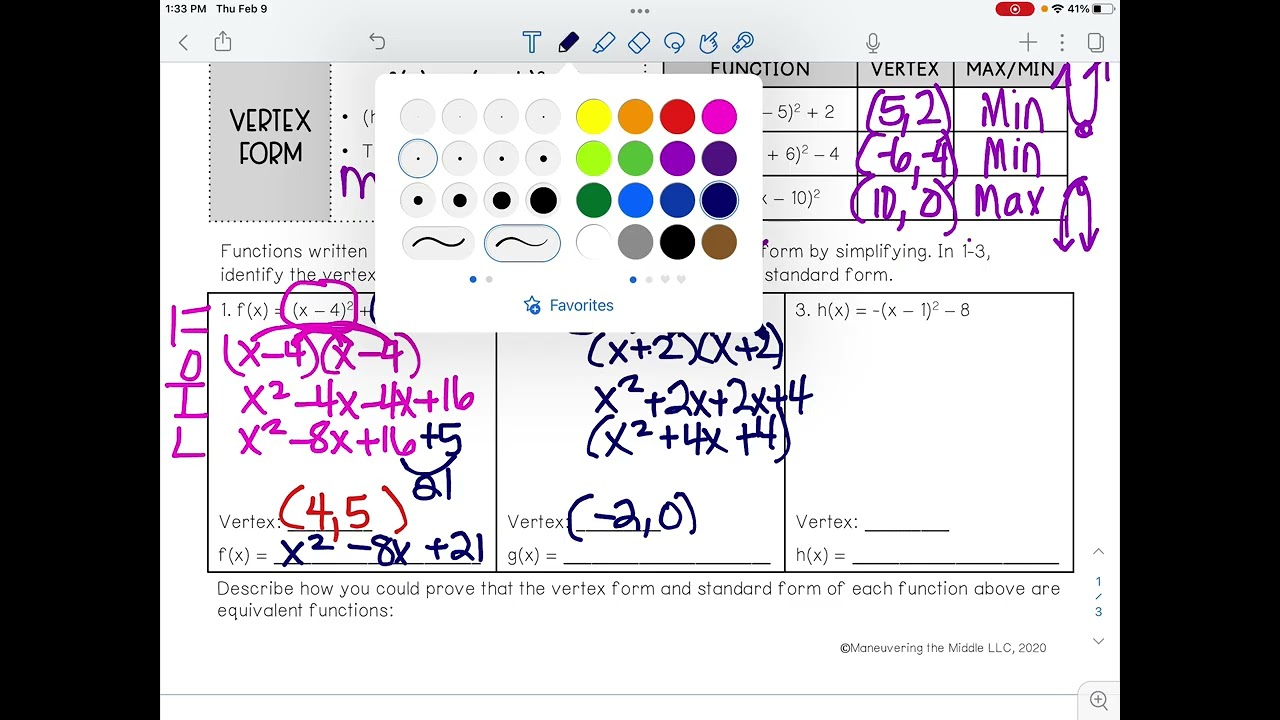Screen dimensions: 1280x720
Task: Jump to the next page with down chevron
Action: [x=1098, y=641]
